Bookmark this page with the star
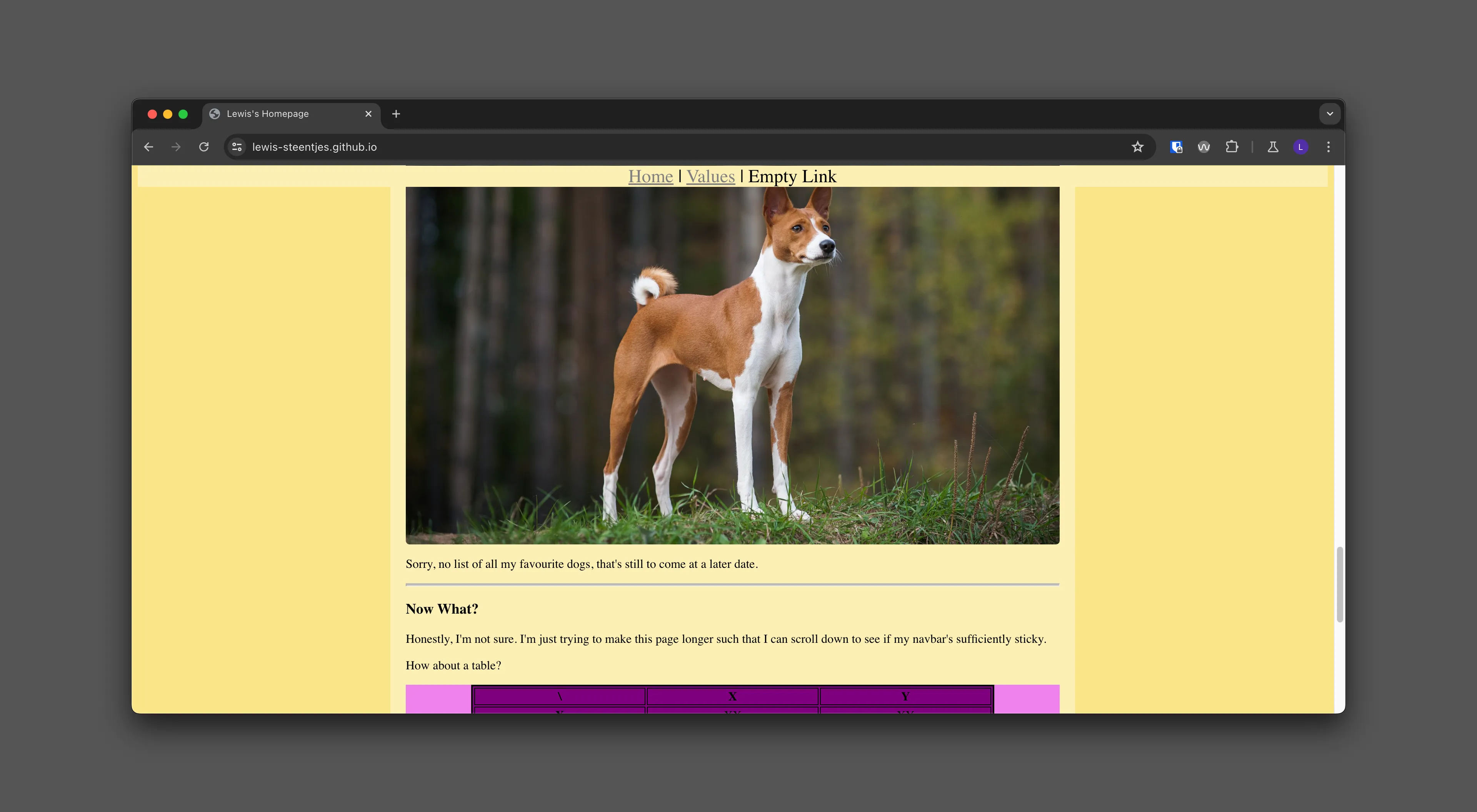Viewport: 1477px width, 812px height. (x=1138, y=147)
